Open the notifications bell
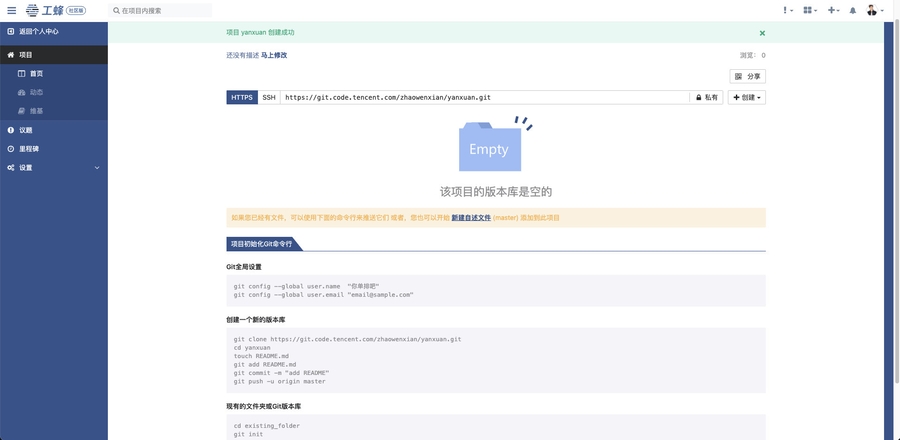 (853, 10)
